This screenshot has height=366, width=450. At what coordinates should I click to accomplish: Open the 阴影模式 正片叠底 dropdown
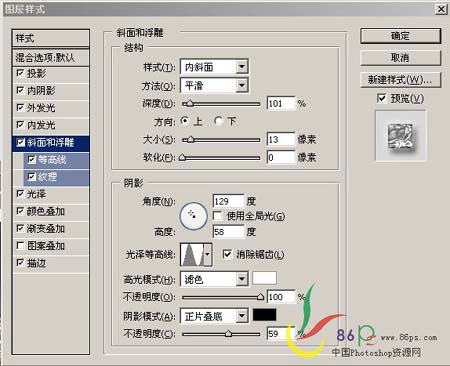point(214,316)
